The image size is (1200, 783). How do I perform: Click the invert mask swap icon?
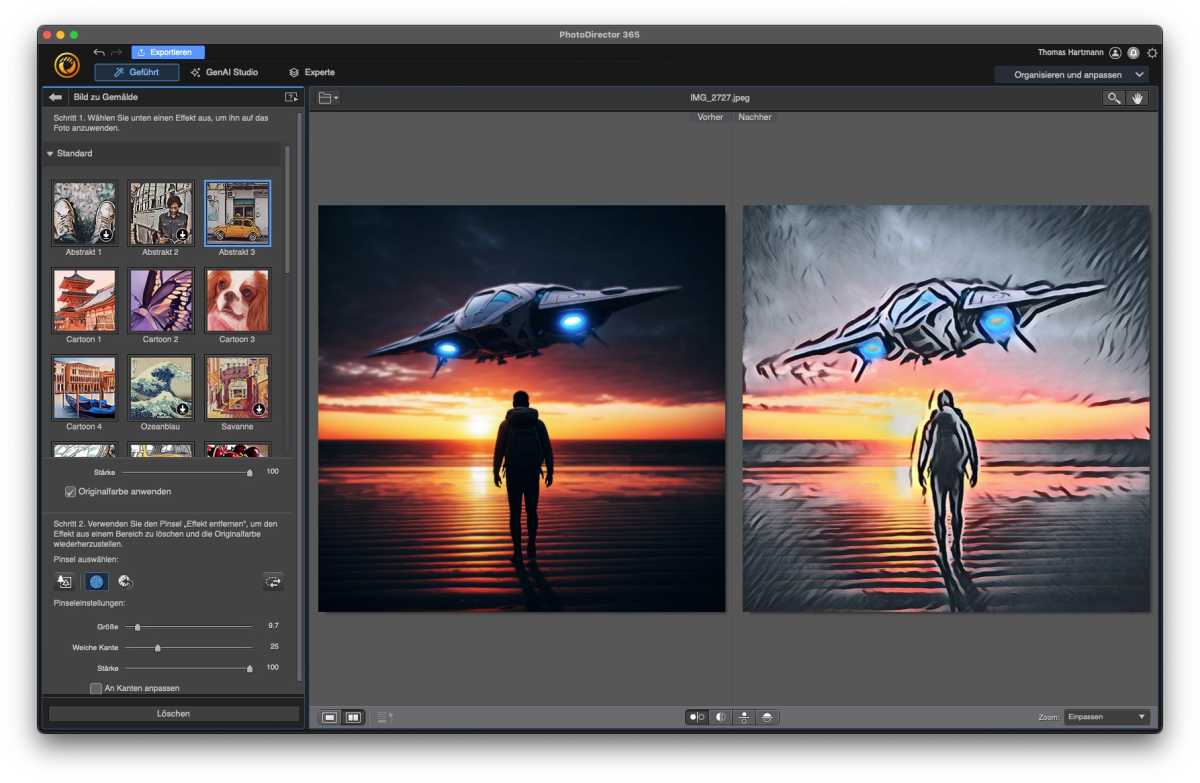pos(273,581)
